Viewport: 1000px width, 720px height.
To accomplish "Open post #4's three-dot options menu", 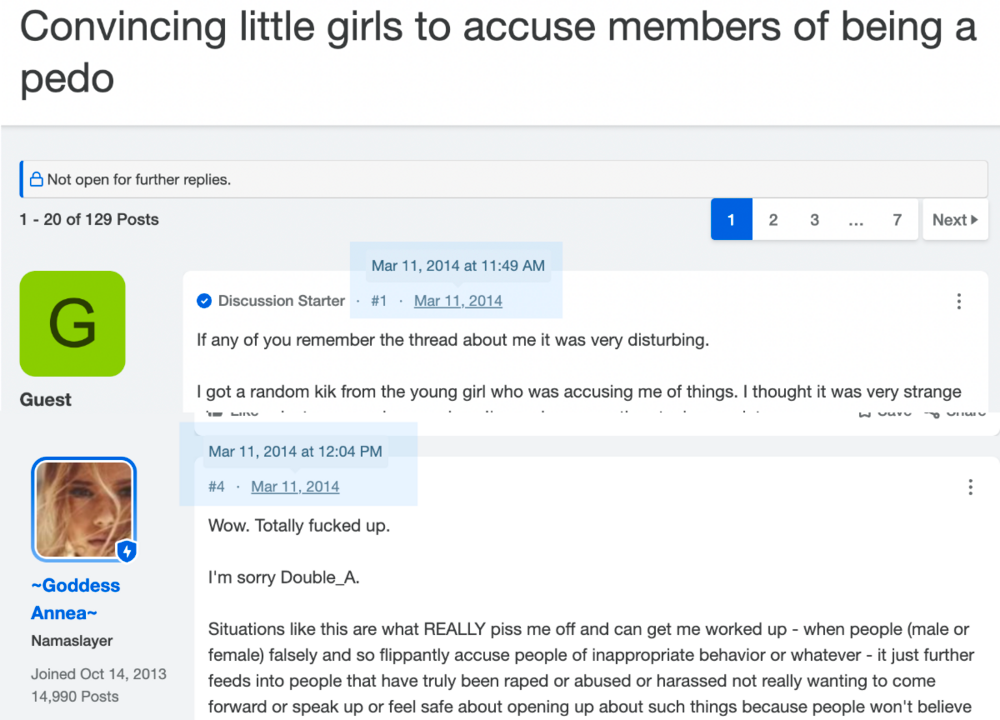I will pos(970,487).
